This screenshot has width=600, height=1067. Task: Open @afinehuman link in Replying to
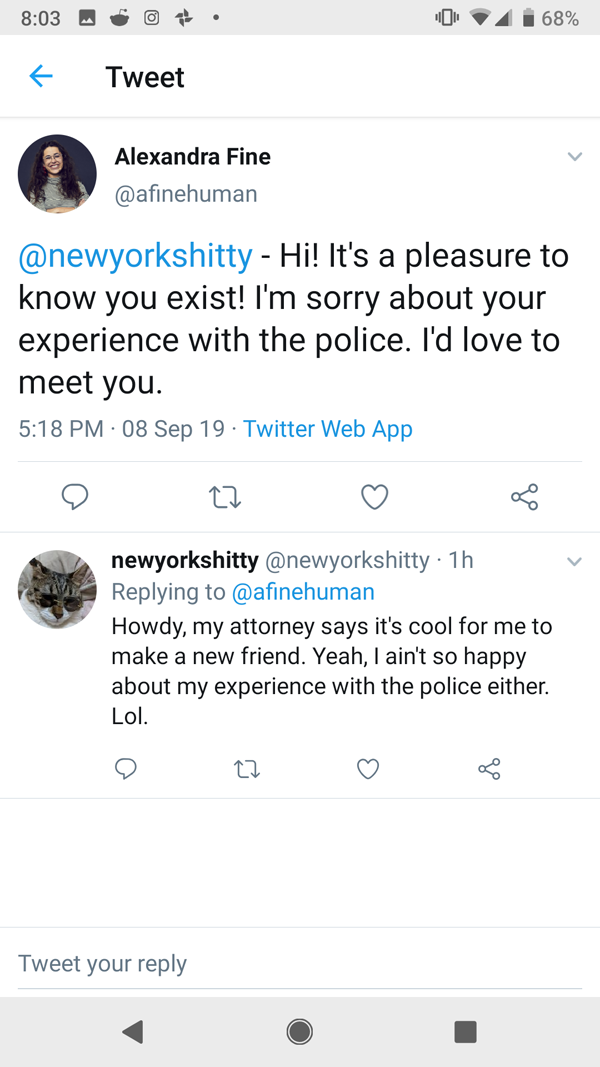(x=303, y=592)
